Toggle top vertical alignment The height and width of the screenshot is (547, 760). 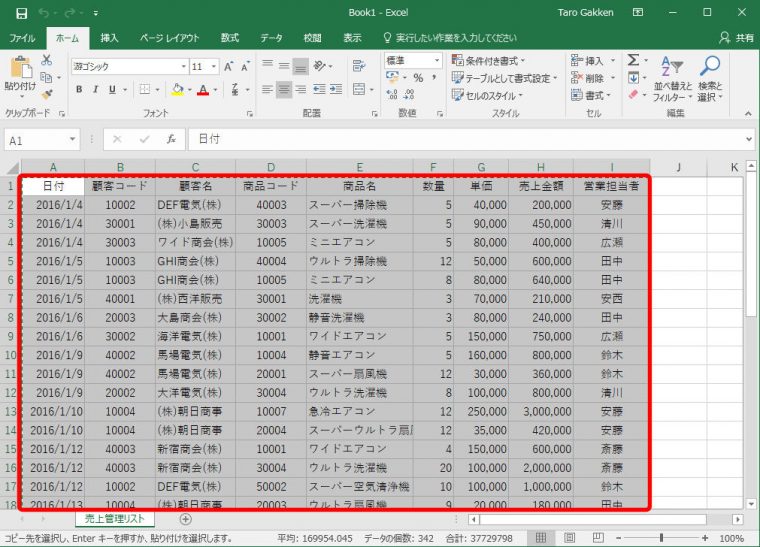267,65
